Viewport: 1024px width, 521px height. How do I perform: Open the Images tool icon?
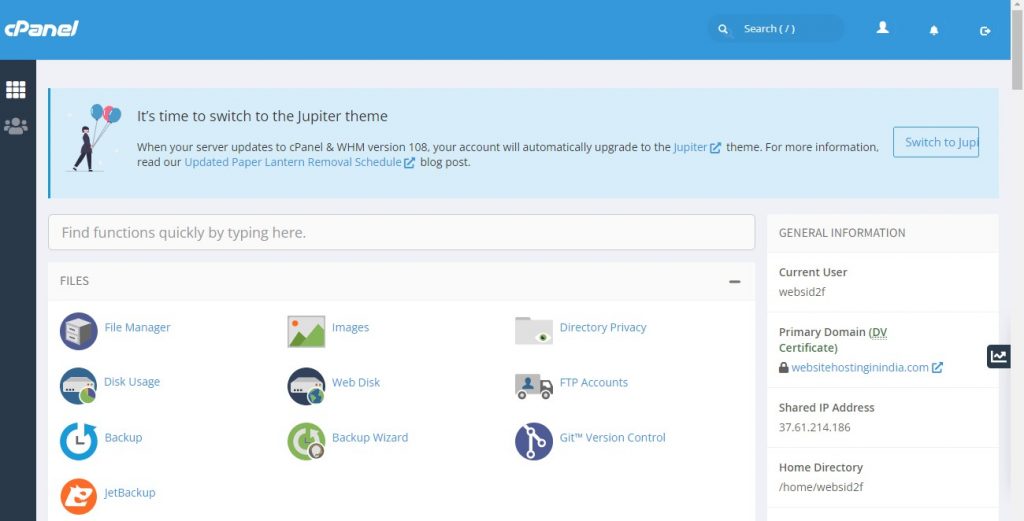pyautogui.click(x=306, y=330)
